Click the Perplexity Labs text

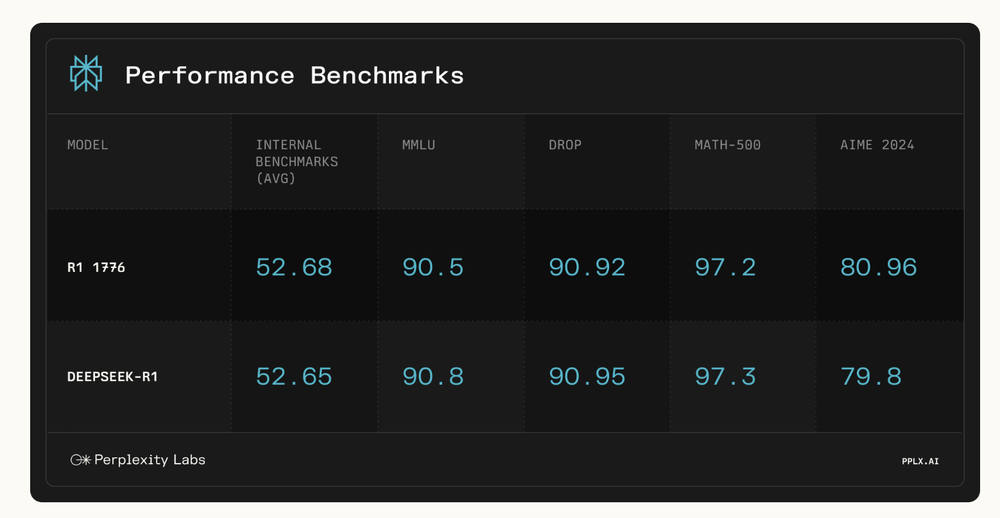(x=150, y=460)
